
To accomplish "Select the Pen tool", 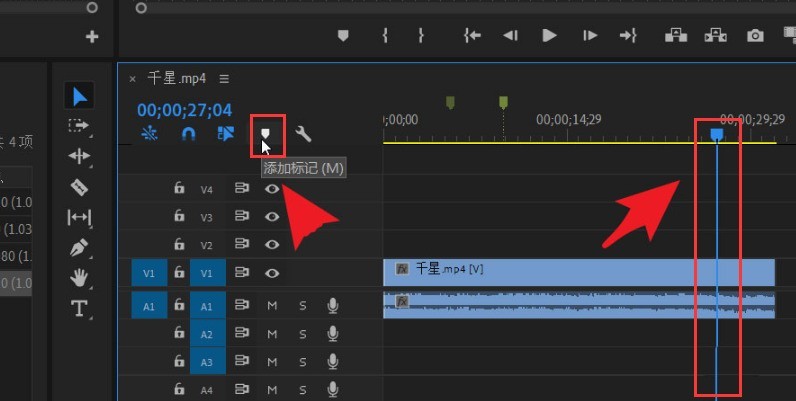I will click(x=79, y=248).
